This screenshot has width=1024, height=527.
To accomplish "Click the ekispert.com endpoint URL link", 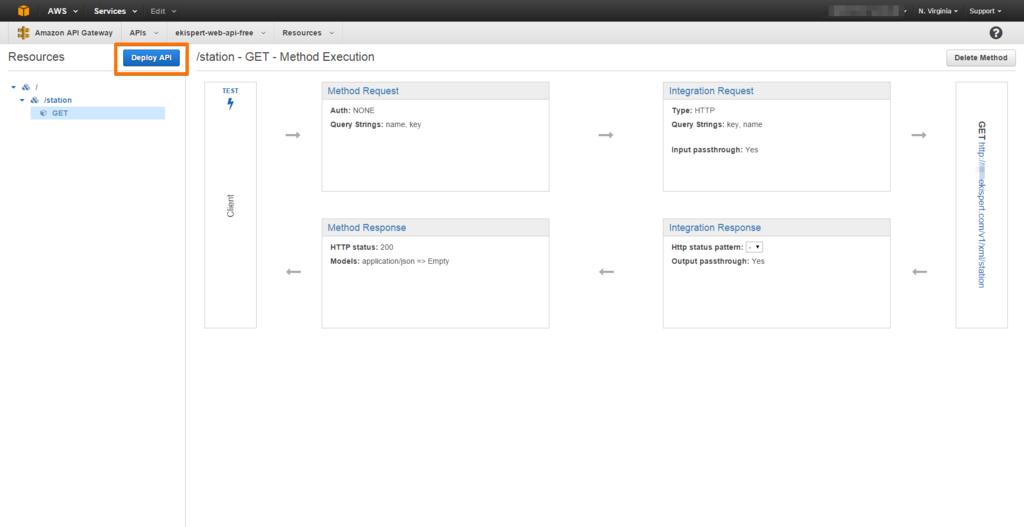I will click(x=981, y=216).
